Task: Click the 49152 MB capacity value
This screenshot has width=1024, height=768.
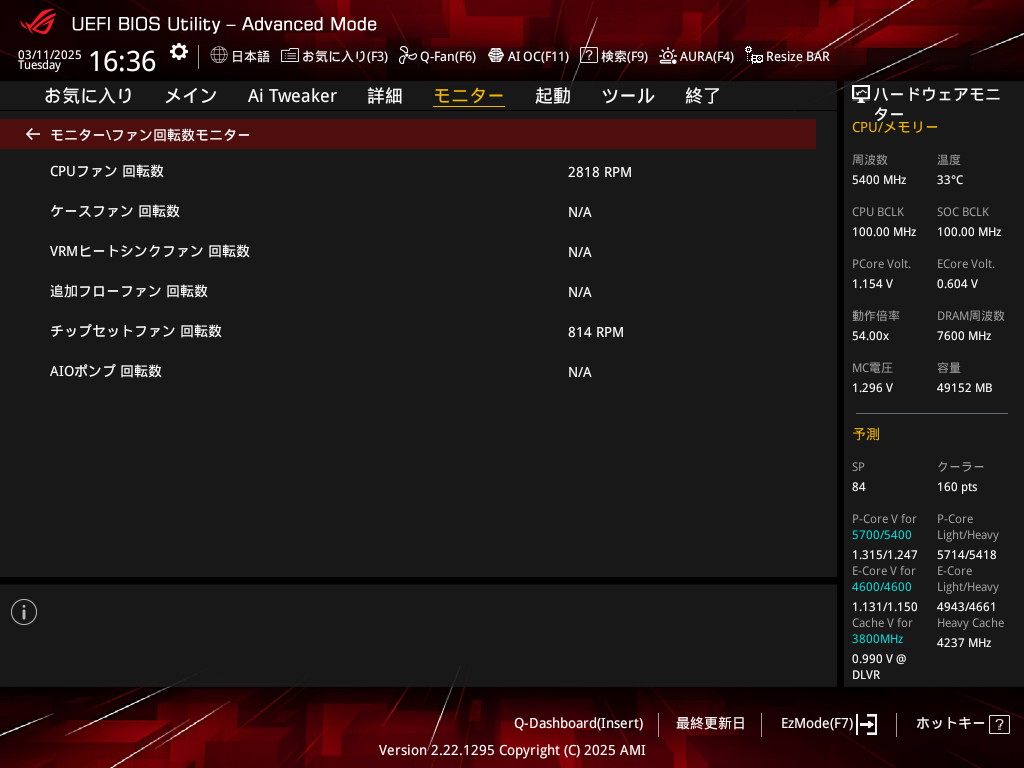Action: point(965,388)
